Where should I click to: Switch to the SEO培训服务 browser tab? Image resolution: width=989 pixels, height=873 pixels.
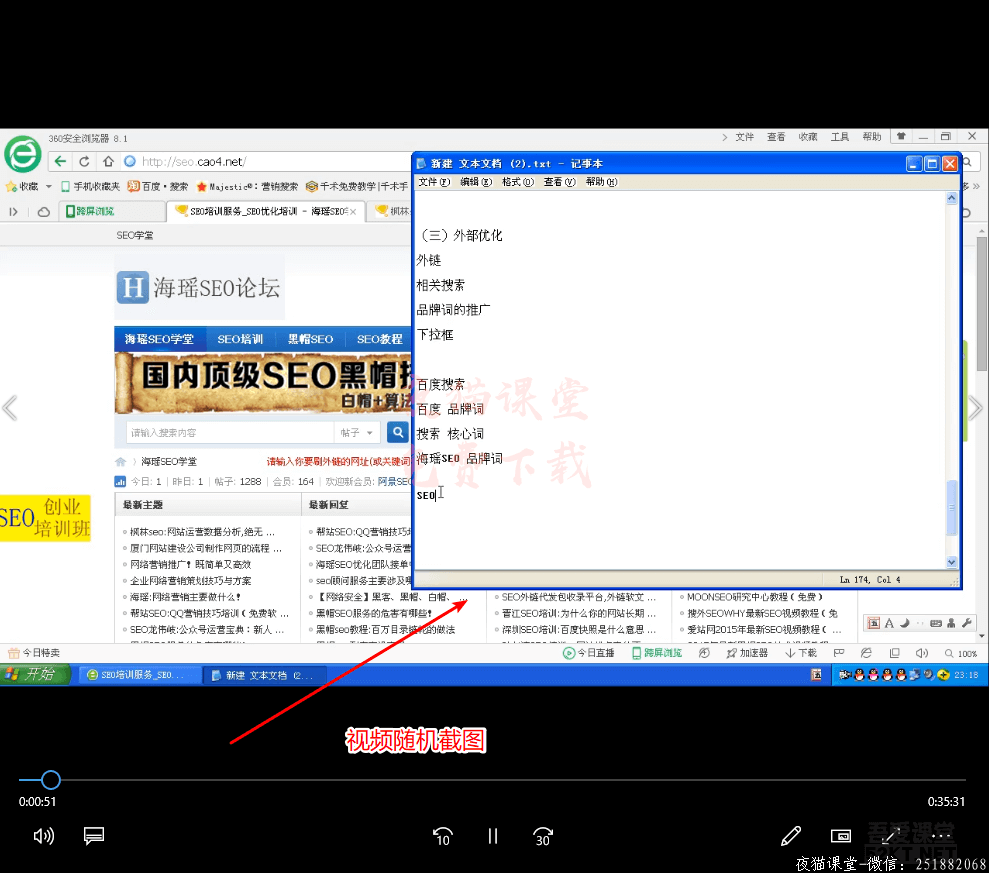pos(265,211)
